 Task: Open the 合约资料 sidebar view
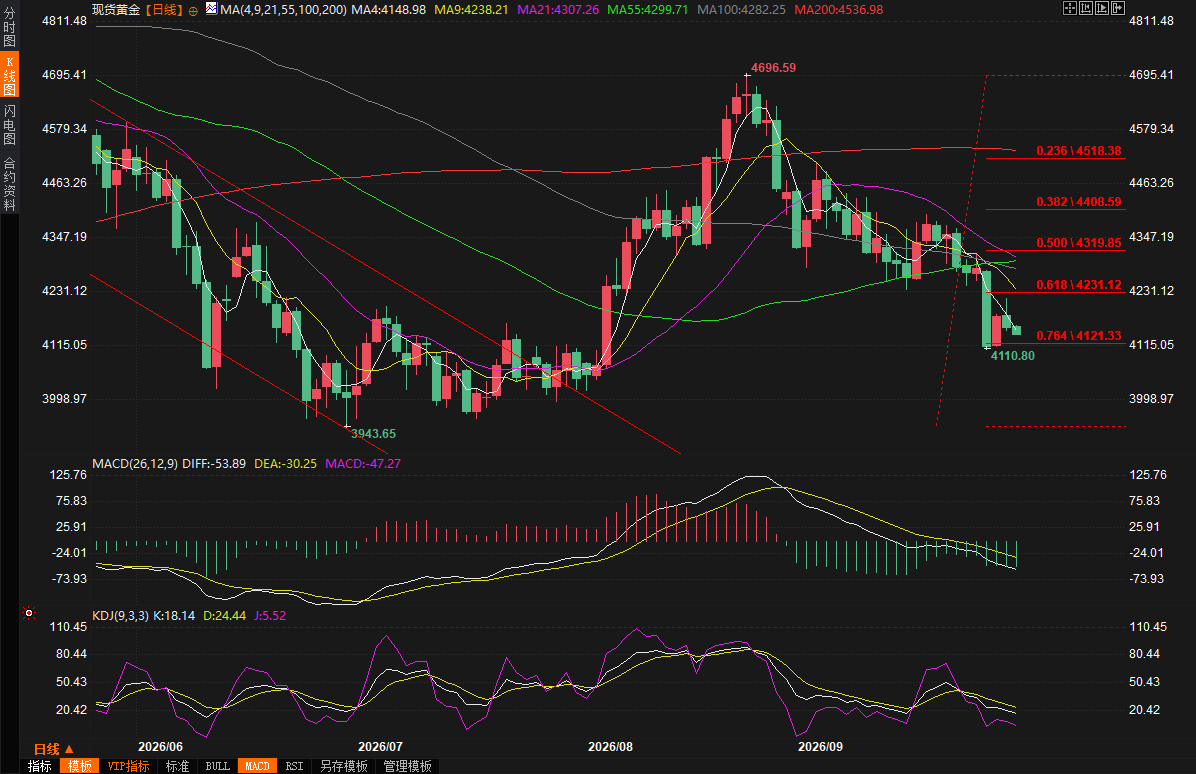(x=9, y=184)
